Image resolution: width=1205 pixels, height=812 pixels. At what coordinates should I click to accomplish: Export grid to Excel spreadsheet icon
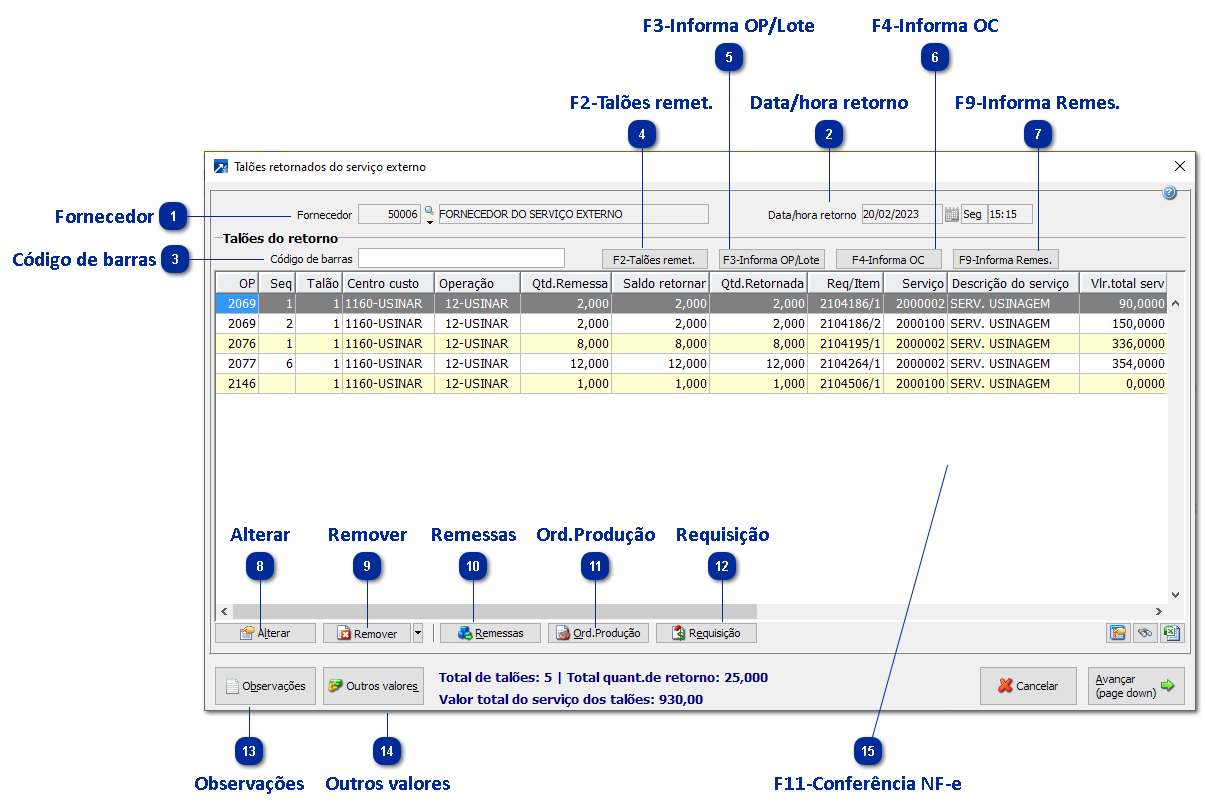1171,633
